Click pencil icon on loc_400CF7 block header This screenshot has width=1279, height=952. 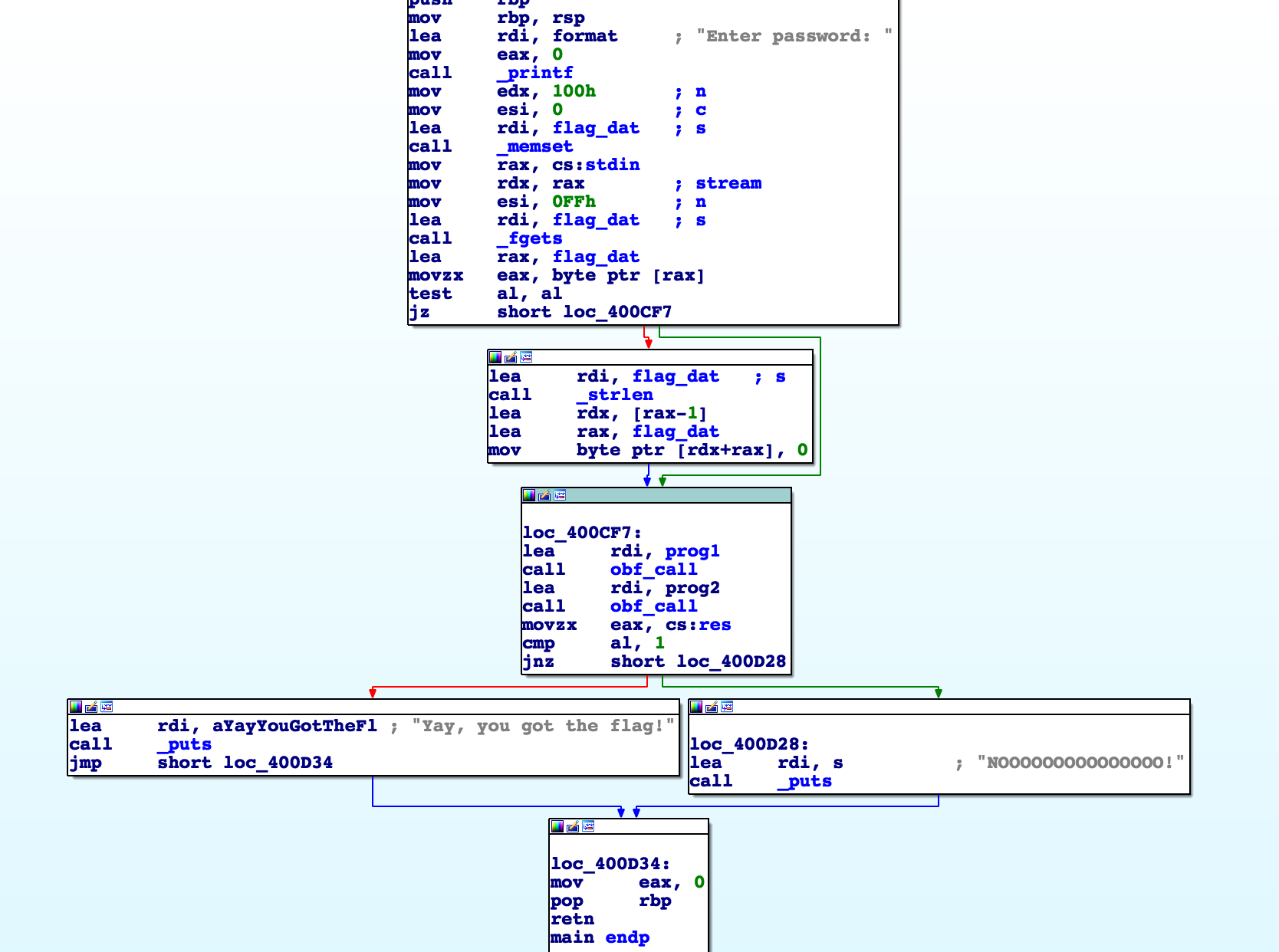544,495
